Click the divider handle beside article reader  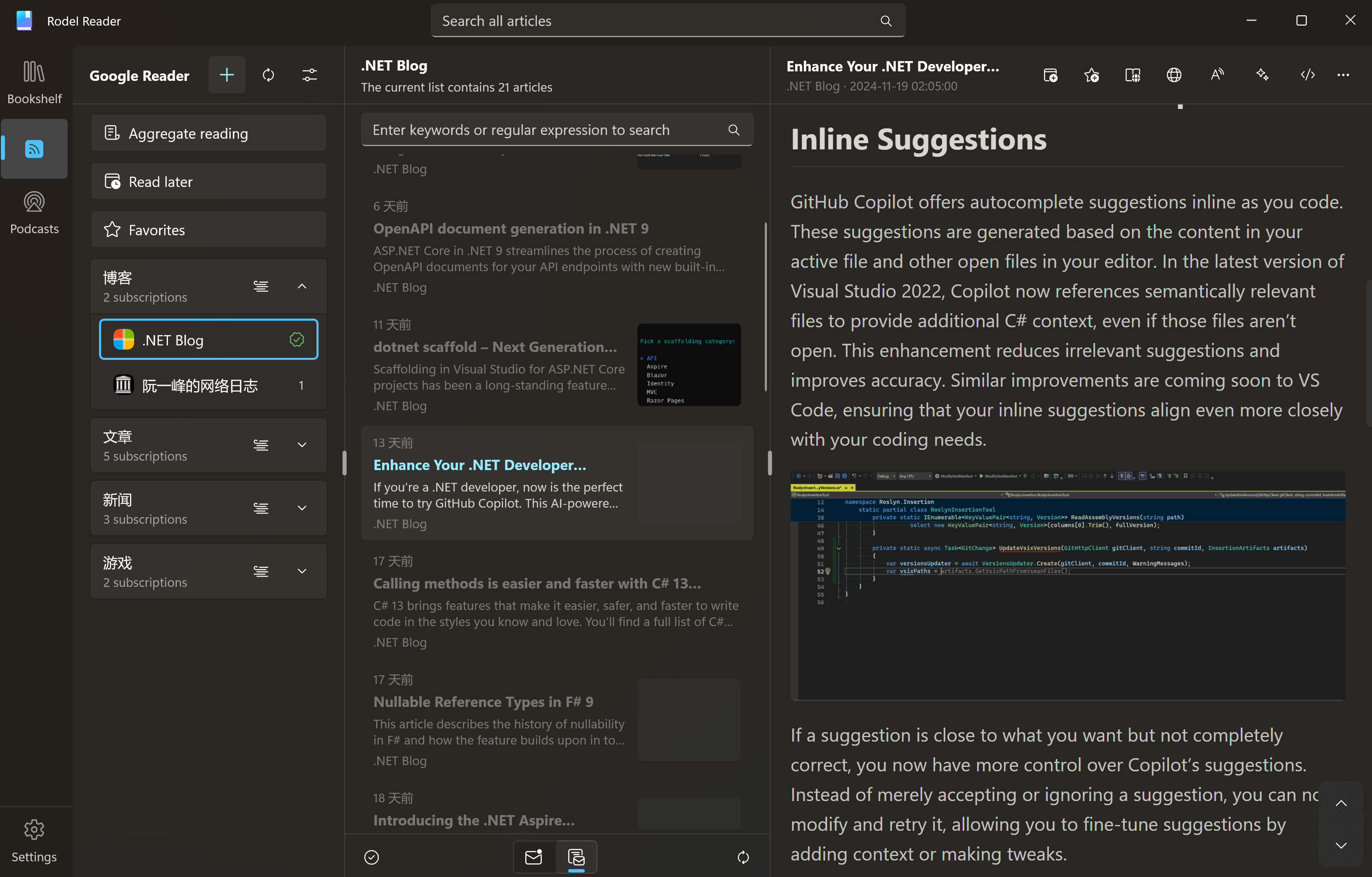[770, 463]
